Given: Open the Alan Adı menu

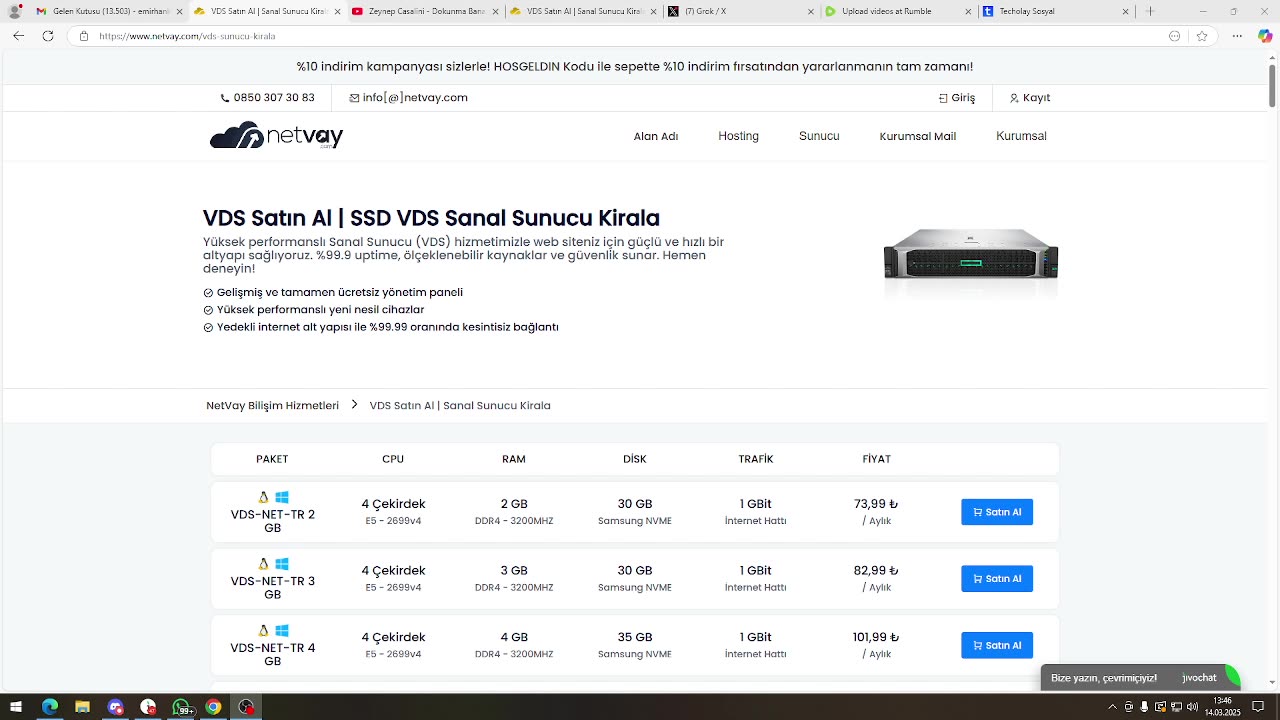Looking at the screenshot, I should coord(656,136).
